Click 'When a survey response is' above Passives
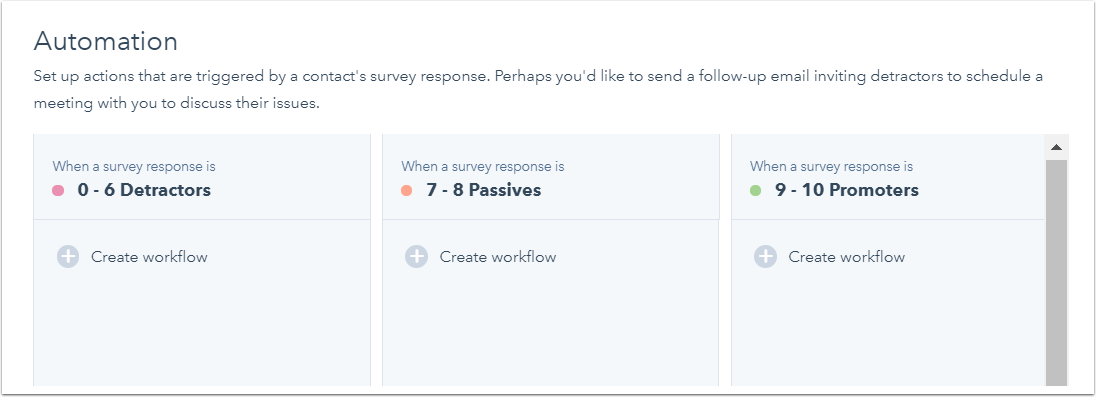The width and height of the screenshot is (1096, 397). point(483,166)
